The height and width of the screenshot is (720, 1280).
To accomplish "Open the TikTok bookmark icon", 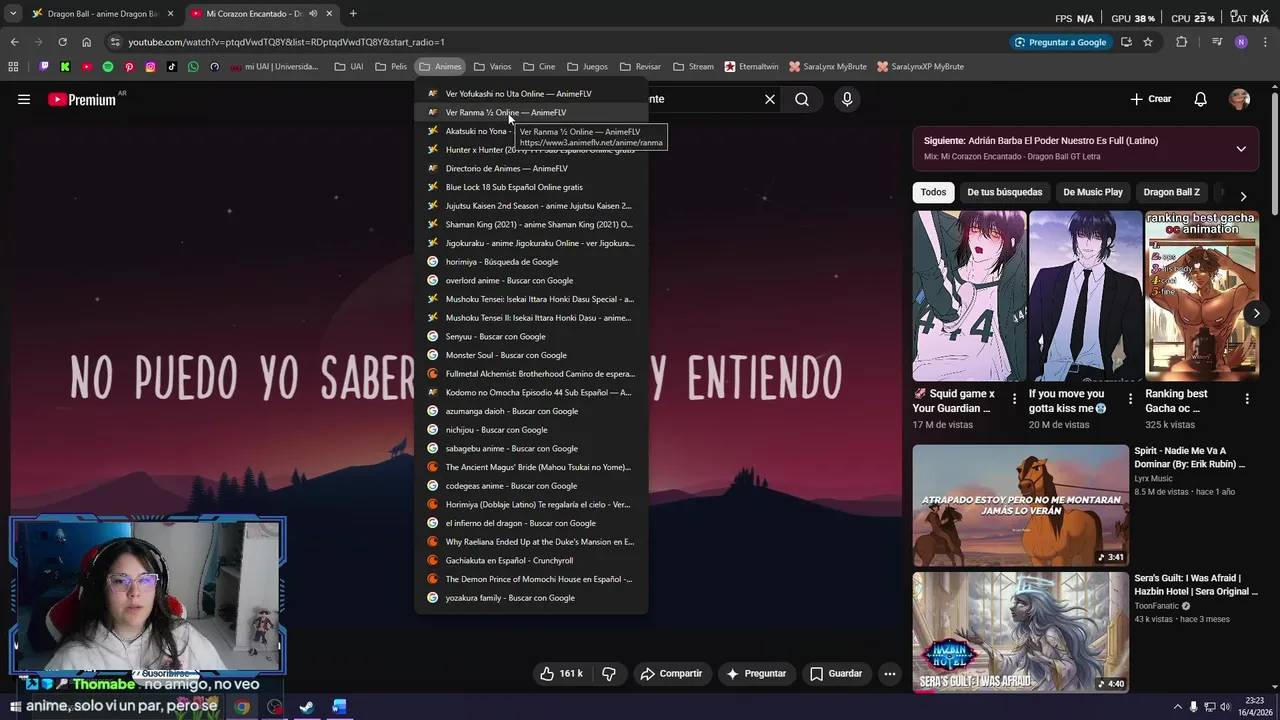I will point(172,67).
